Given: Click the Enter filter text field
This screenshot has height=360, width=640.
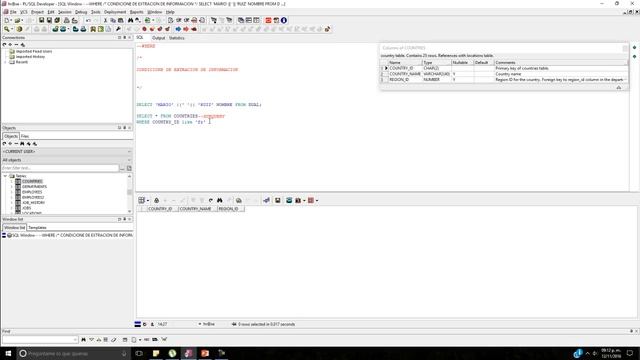Looking at the screenshot, I should tap(60, 168).
